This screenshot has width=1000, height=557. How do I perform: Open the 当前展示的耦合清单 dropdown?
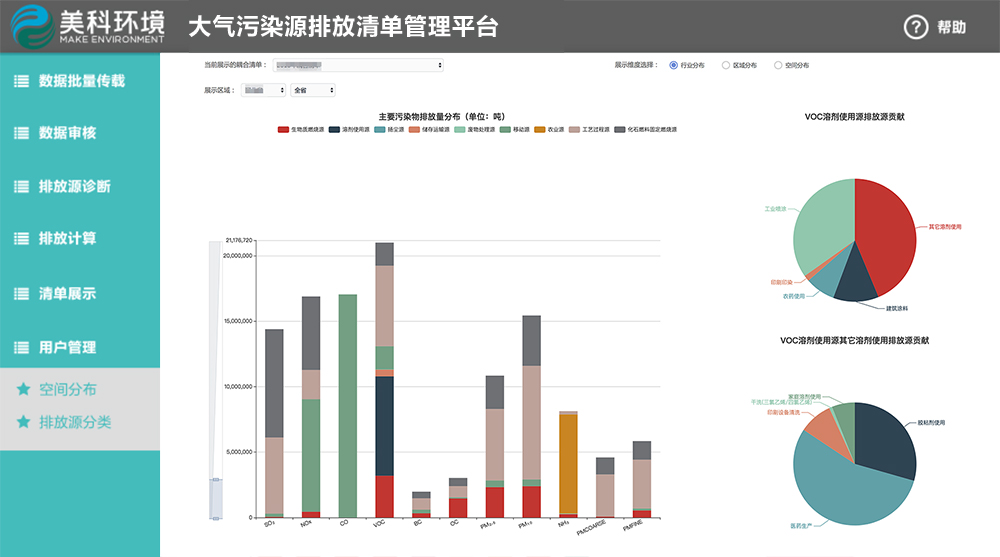pyautogui.click(x=358, y=65)
